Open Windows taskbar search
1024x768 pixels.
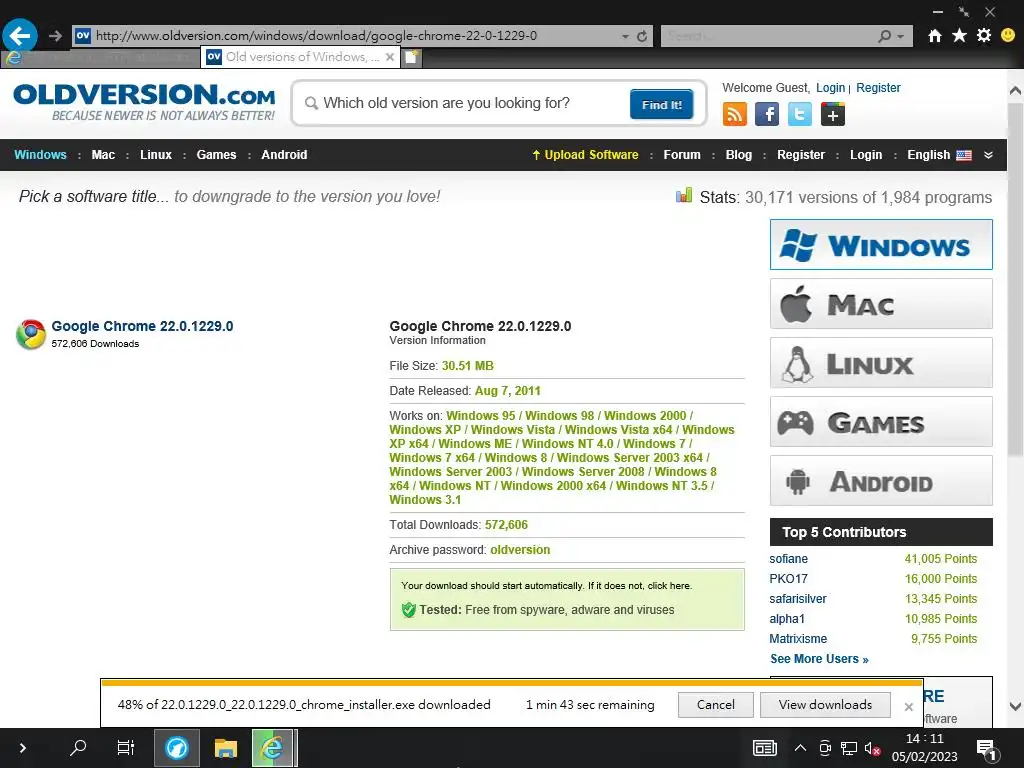coord(78,747)
